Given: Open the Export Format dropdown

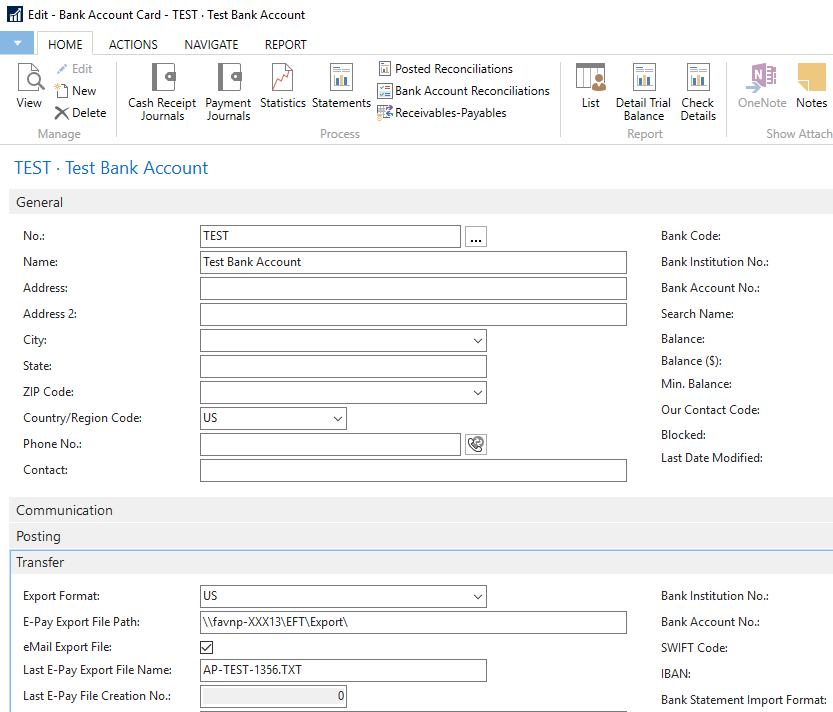Looking at the screenshot, I should (x=476, y=597).
